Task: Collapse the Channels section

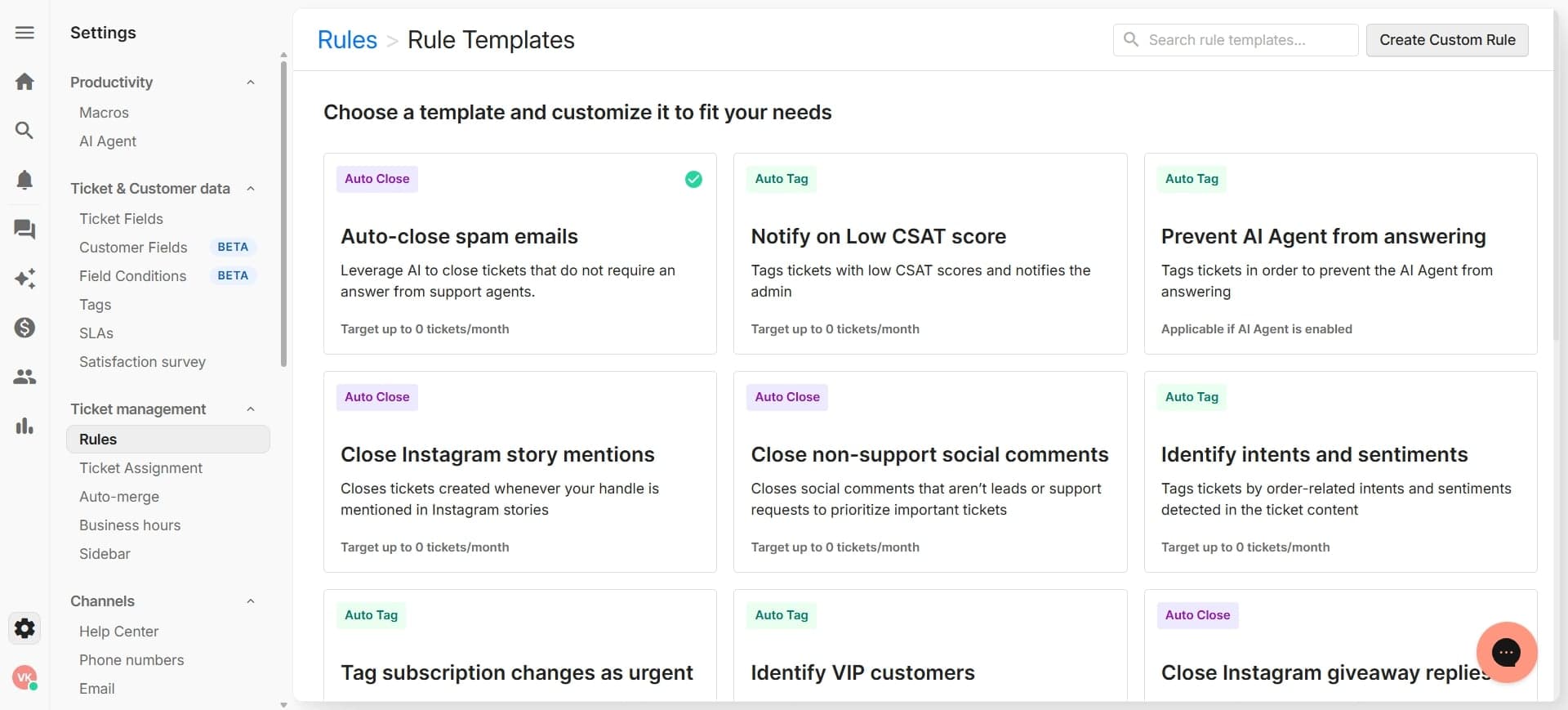Action: tap(250, 601)
